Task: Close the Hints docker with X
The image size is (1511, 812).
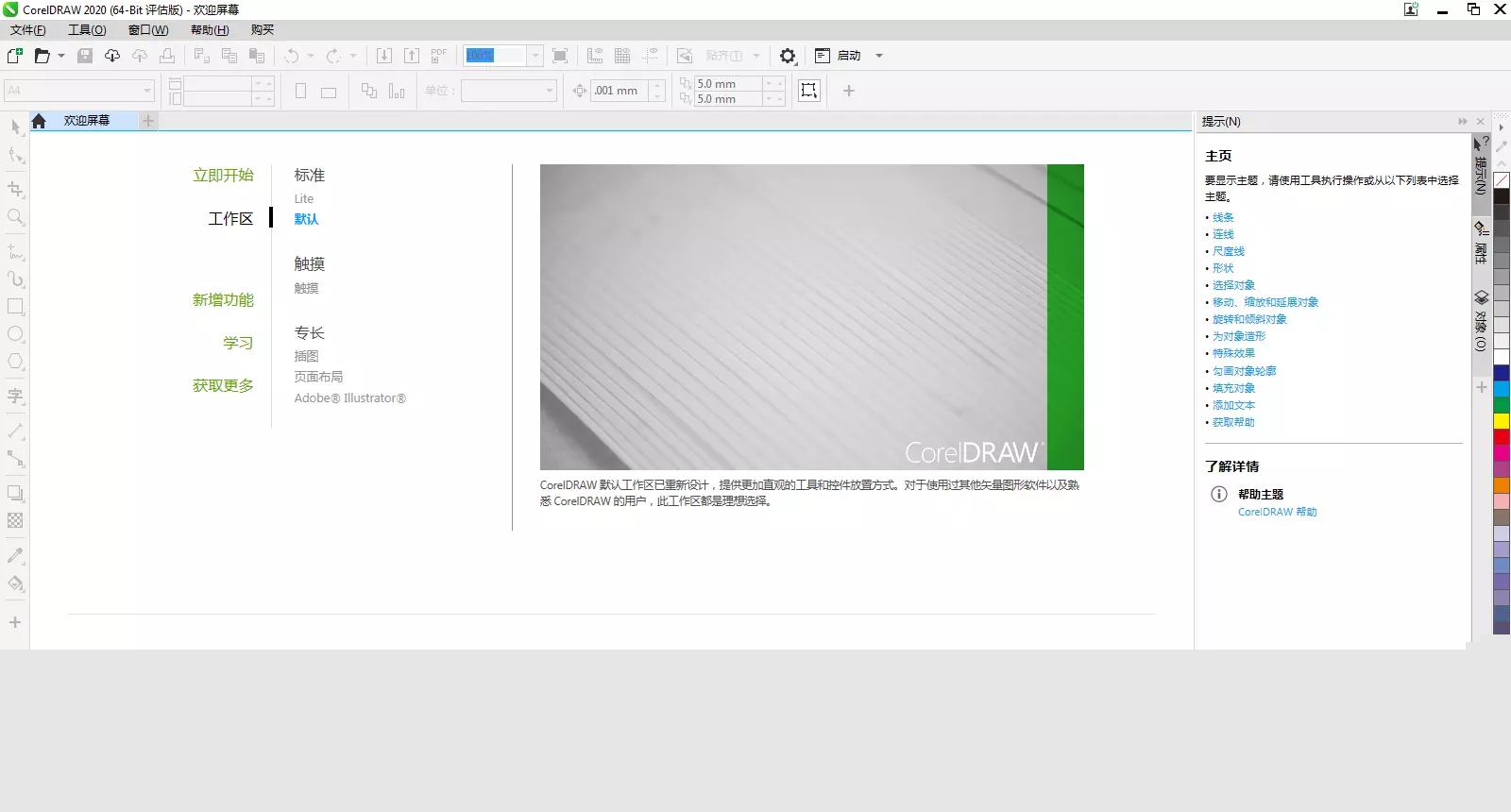Action: coord(1481,122)
